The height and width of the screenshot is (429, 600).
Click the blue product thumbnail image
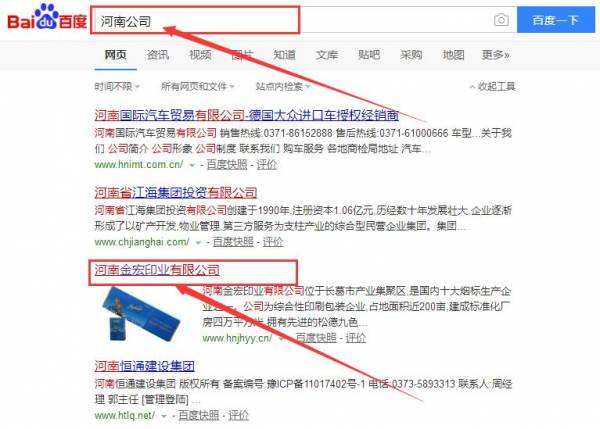click(x=141, y=315)
